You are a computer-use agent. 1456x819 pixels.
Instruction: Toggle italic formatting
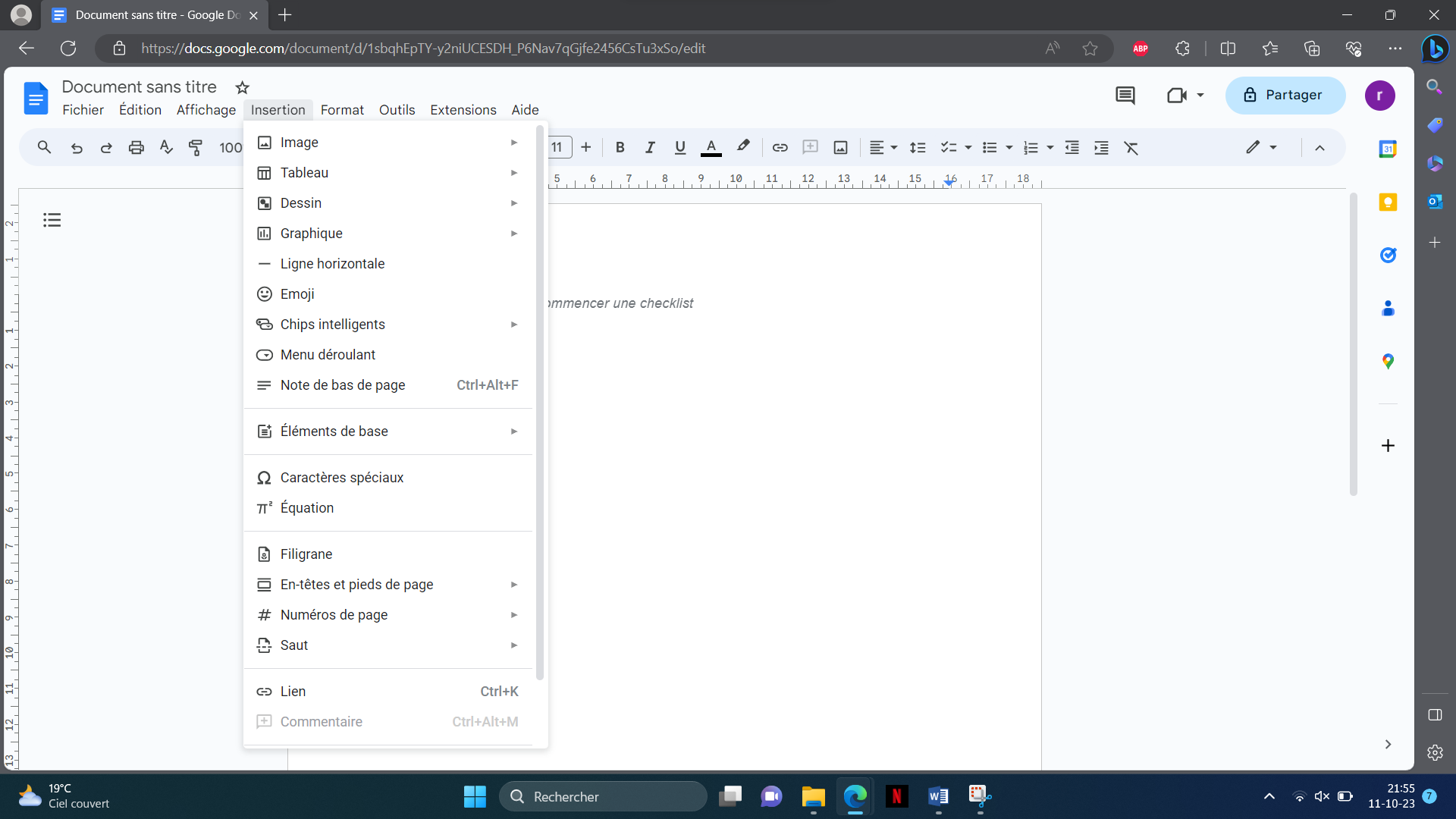coord(650,148)
